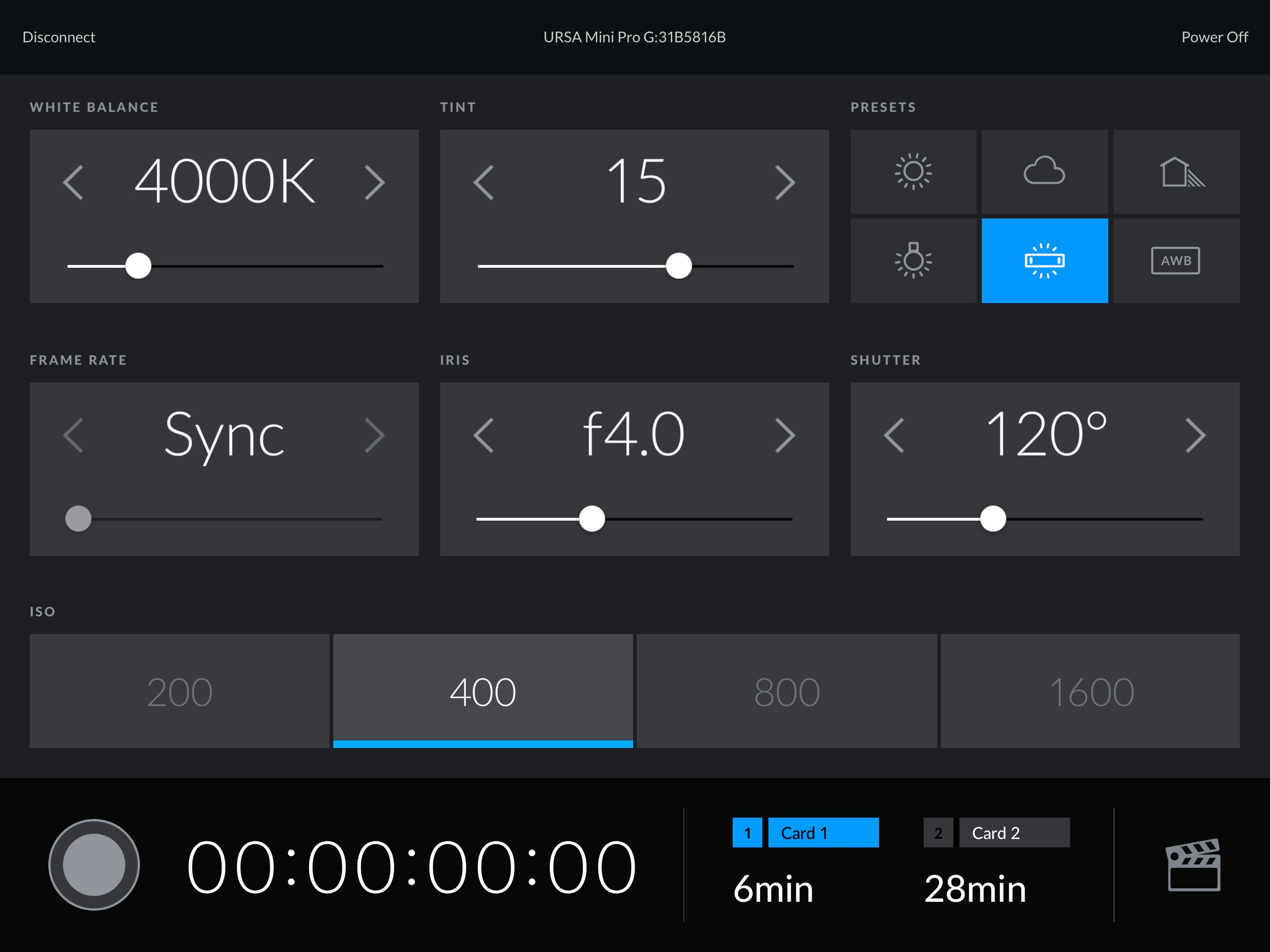The width and height of the screenshot is (1270, 952).
Task: Select ISO 1600
Action: 1090,691
